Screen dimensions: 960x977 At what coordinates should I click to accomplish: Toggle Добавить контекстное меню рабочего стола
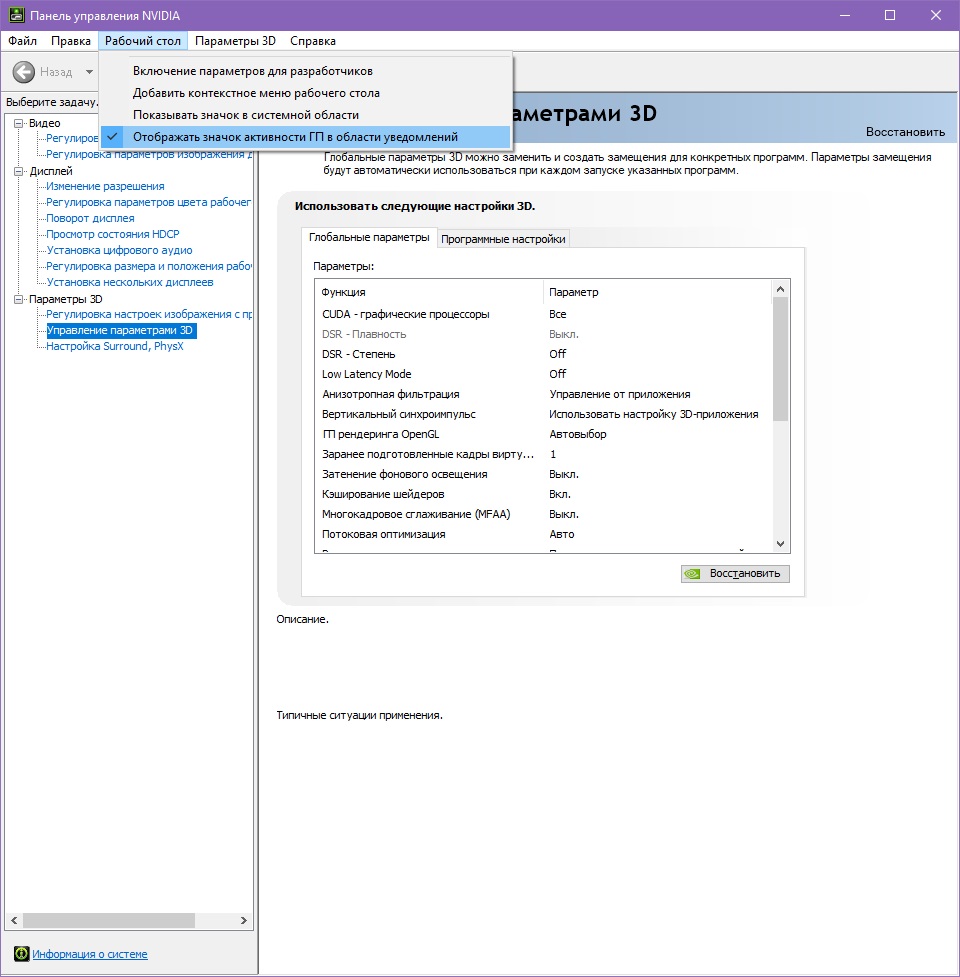[x=306, y=93]
